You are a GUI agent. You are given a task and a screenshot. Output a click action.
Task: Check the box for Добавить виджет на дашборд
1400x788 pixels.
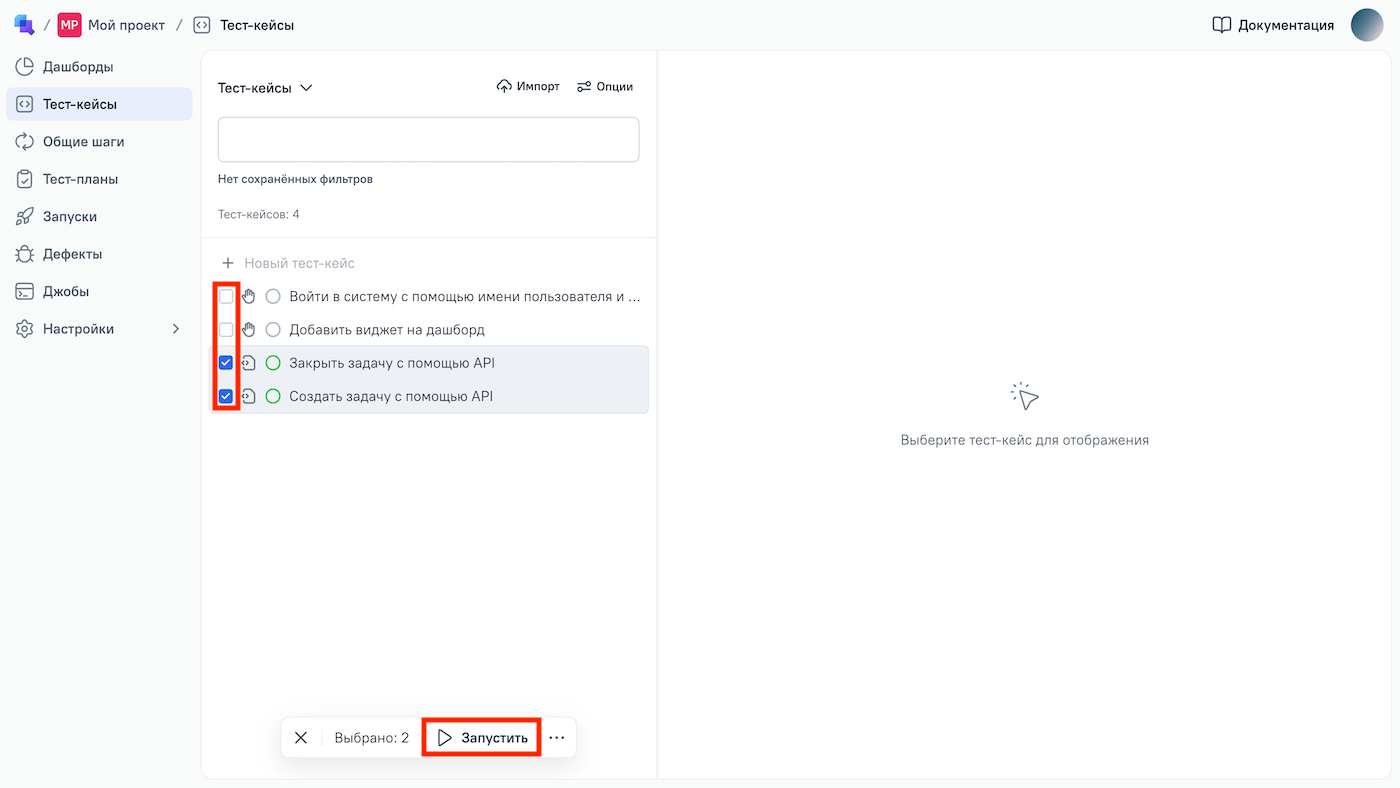(x=226, y=330)
